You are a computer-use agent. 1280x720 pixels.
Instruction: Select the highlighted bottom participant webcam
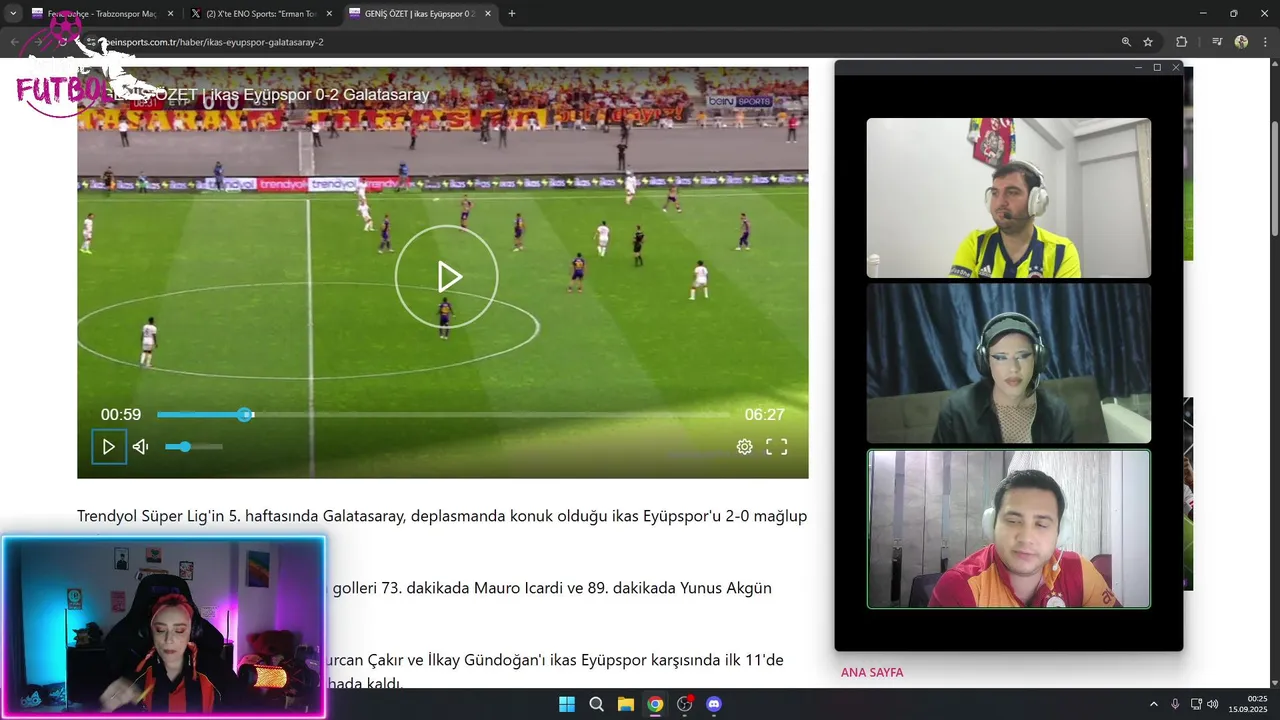(1008, 529)
